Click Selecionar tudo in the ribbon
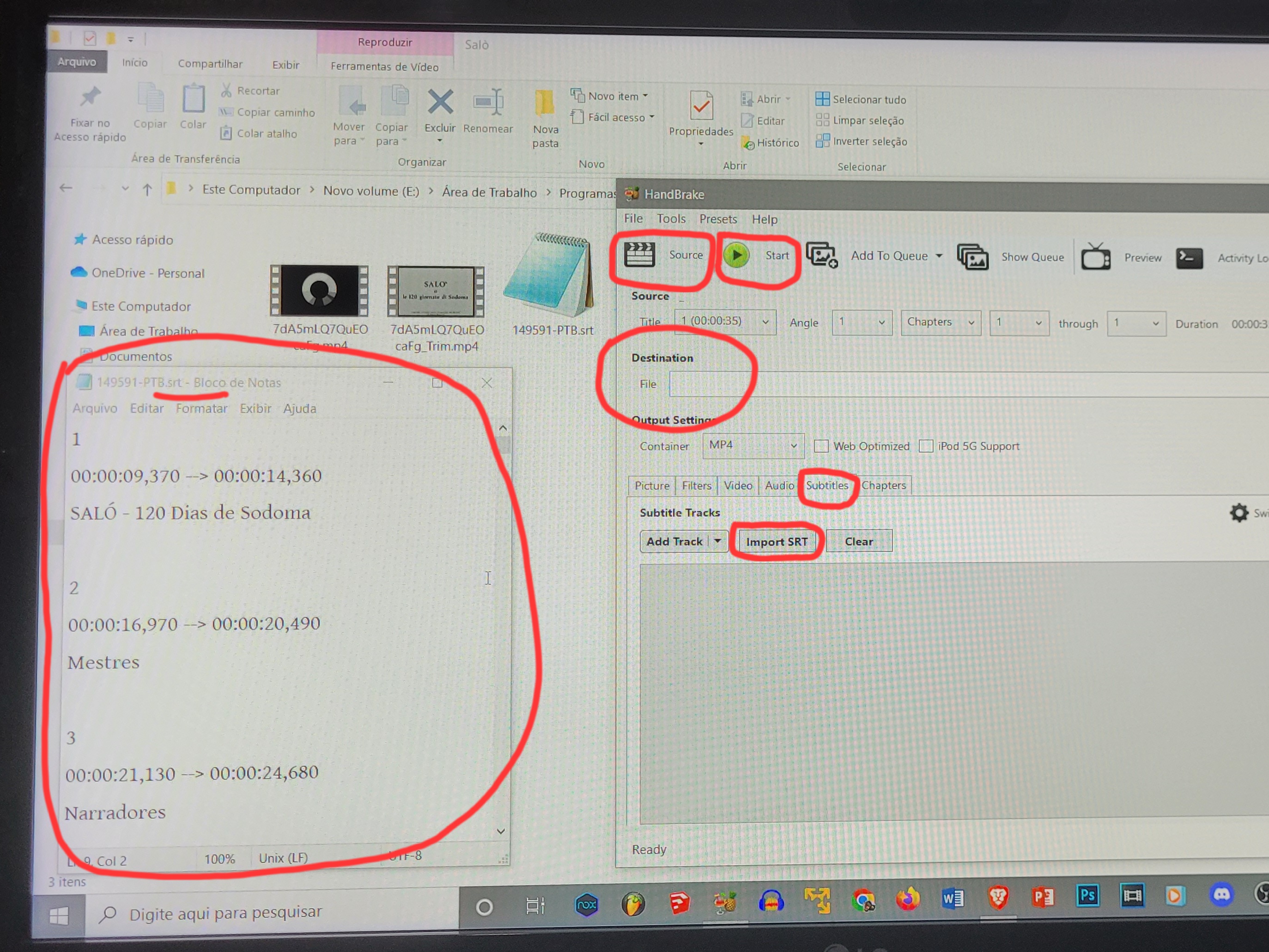 click(861, 99)
